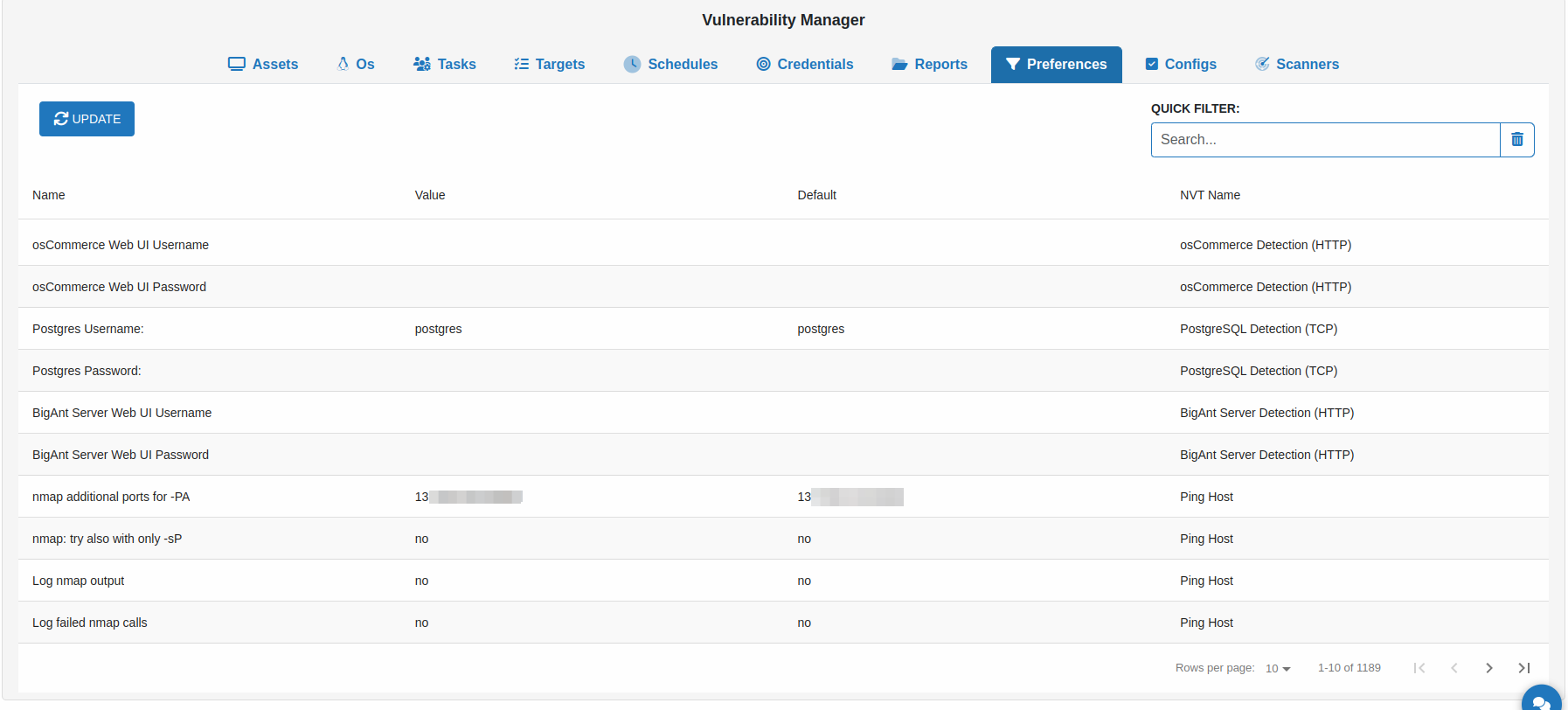This screenshot has width=1568, height=710.
Task: Click the folder icon beside Reports
Action: point(899,64)
